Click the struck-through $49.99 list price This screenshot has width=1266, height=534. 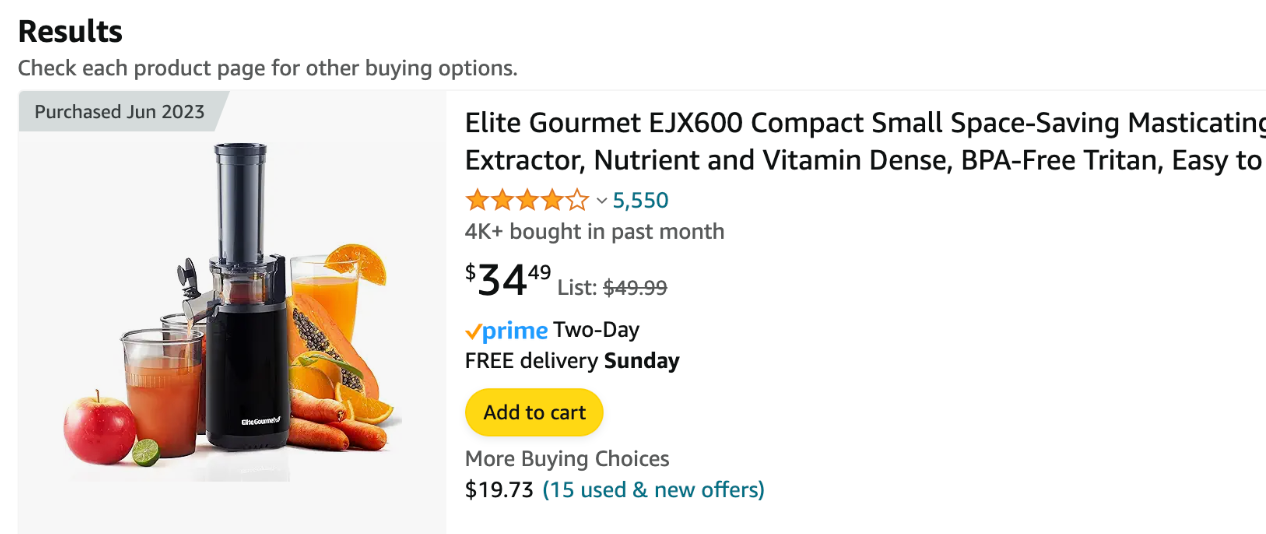point(634,288)
